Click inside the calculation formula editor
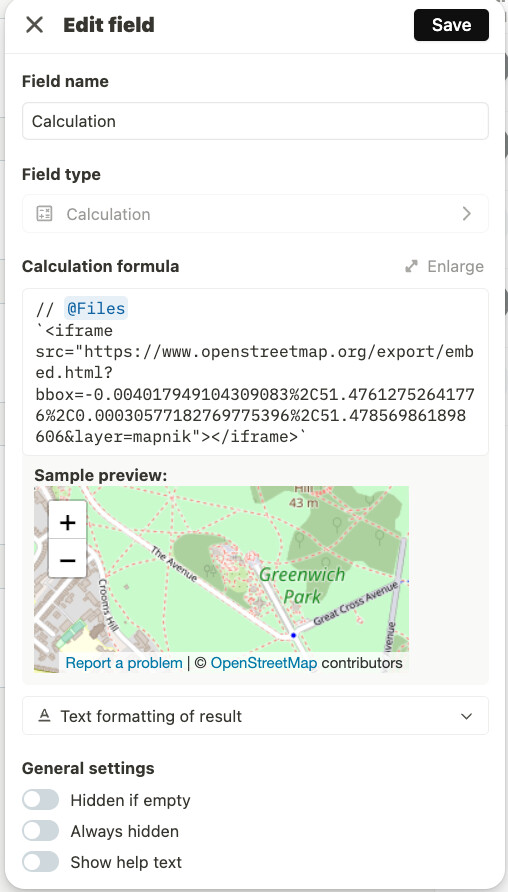The height and width of the screenshot is (892, 508). pyautogui.click(x=255, y=372)
